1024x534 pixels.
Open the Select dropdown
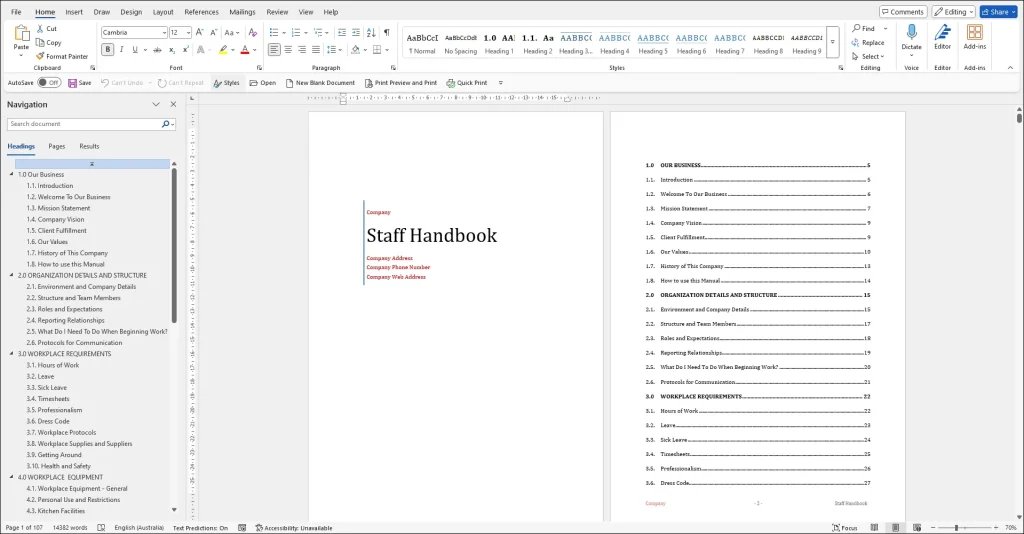(x=869, y=56)
